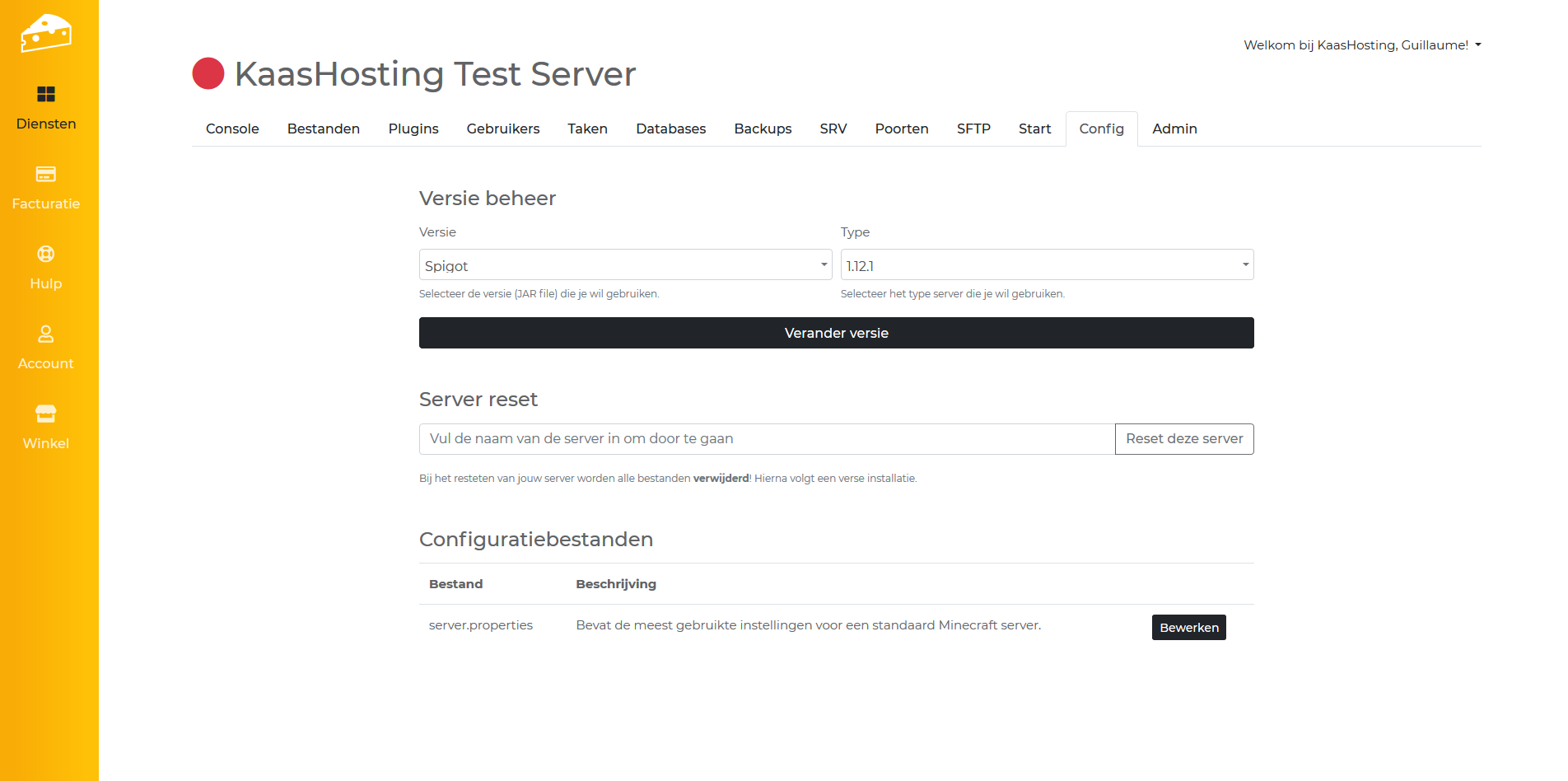Screen dimensions: 1568x781
Task: Open Facturatie via the credit card icon
Action: coord(46,174)
